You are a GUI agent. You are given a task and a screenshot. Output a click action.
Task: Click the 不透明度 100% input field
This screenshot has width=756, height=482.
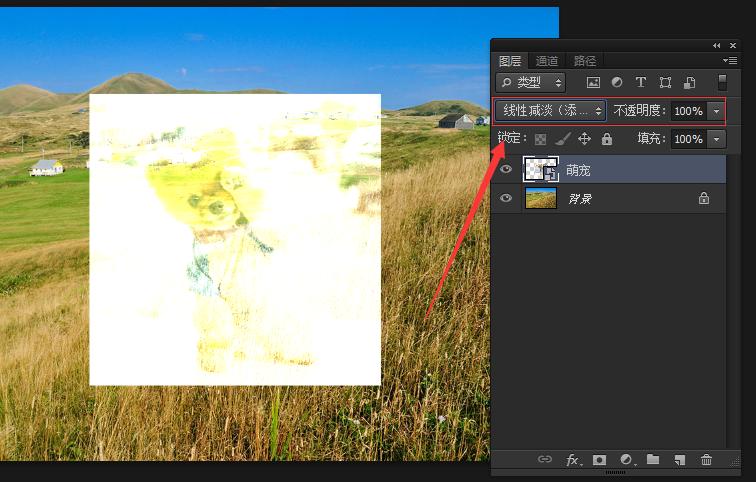pos(688,111)
